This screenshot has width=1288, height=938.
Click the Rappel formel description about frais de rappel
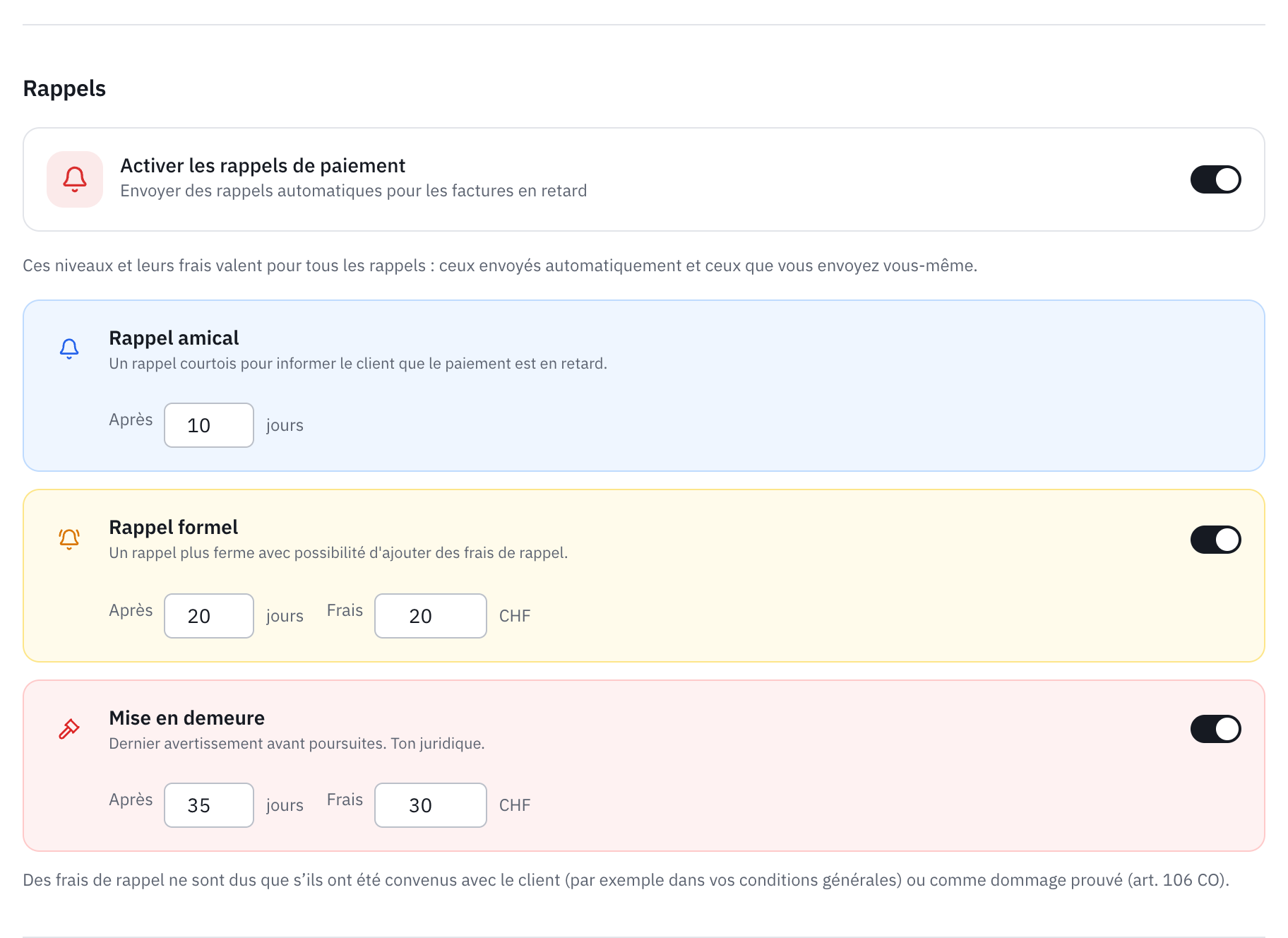(x=339, y=553)
